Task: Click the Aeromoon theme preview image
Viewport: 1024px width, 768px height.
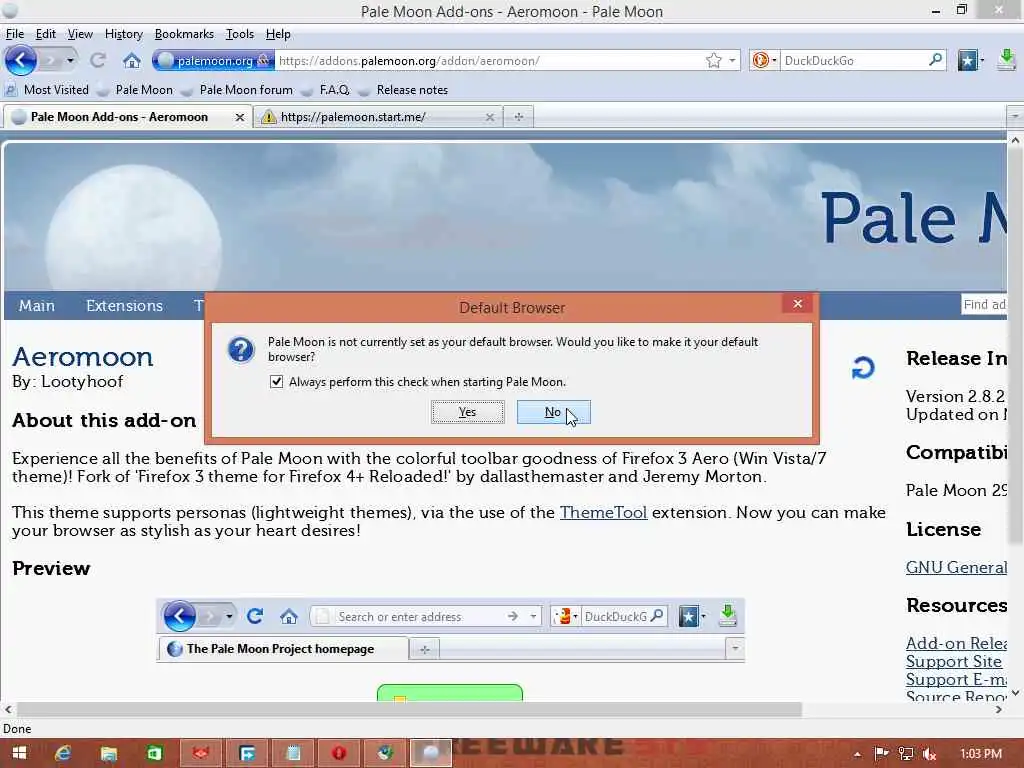Action: point(451,631)
